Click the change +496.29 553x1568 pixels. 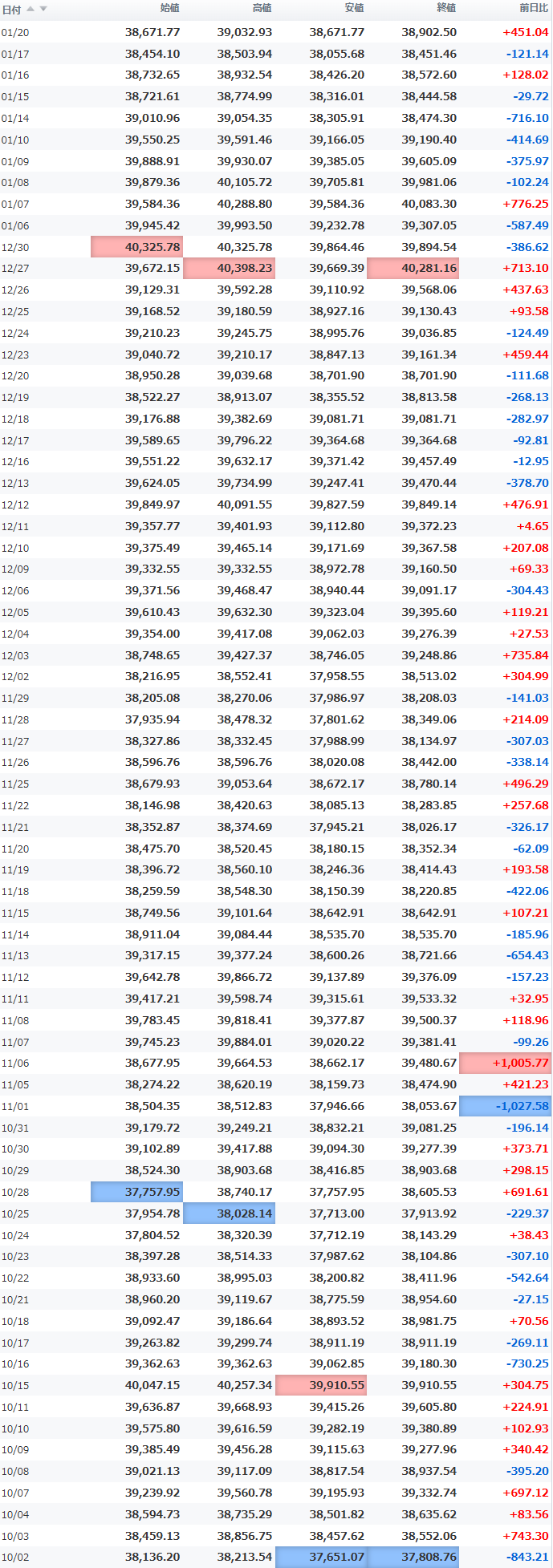pos(526,784)
